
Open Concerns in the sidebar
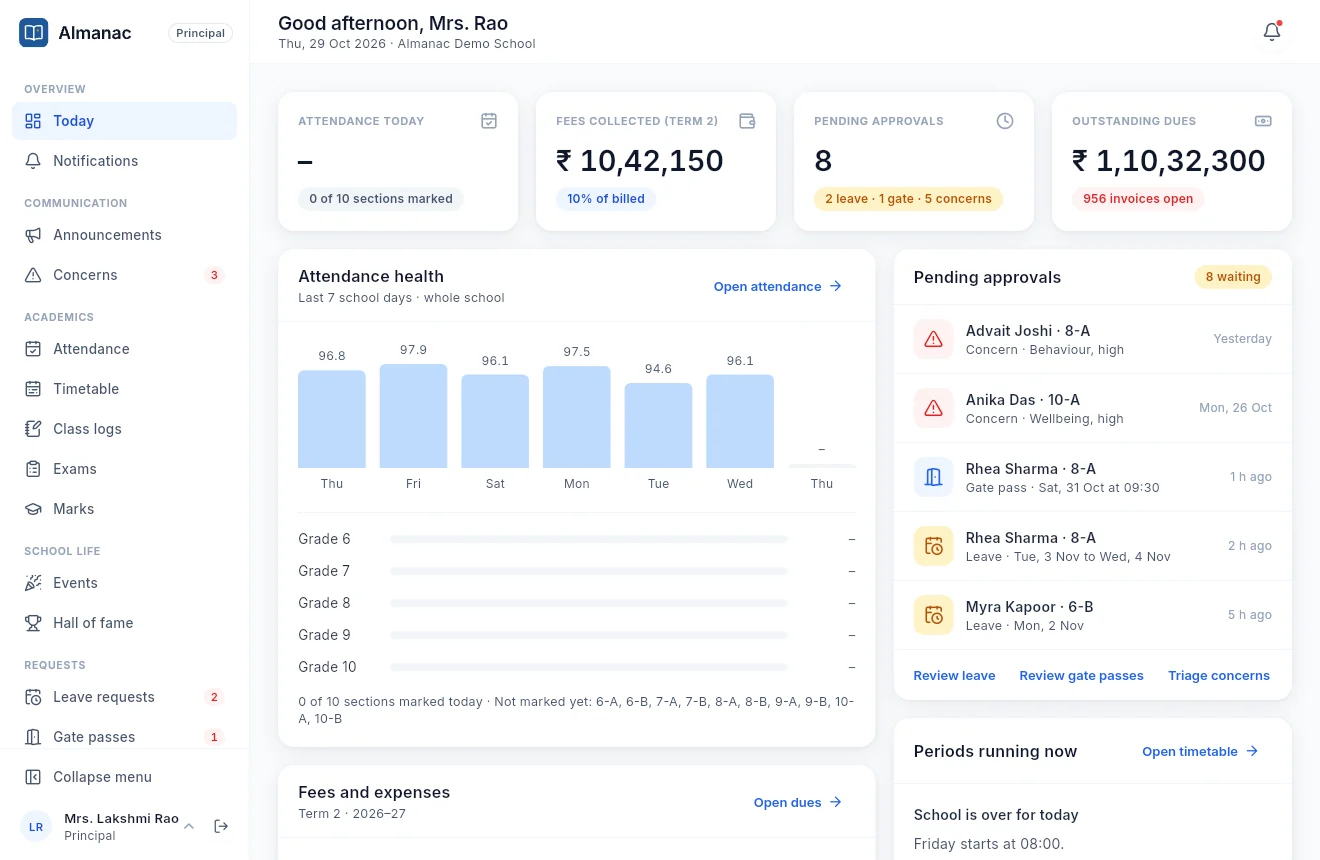click(124, 275)
